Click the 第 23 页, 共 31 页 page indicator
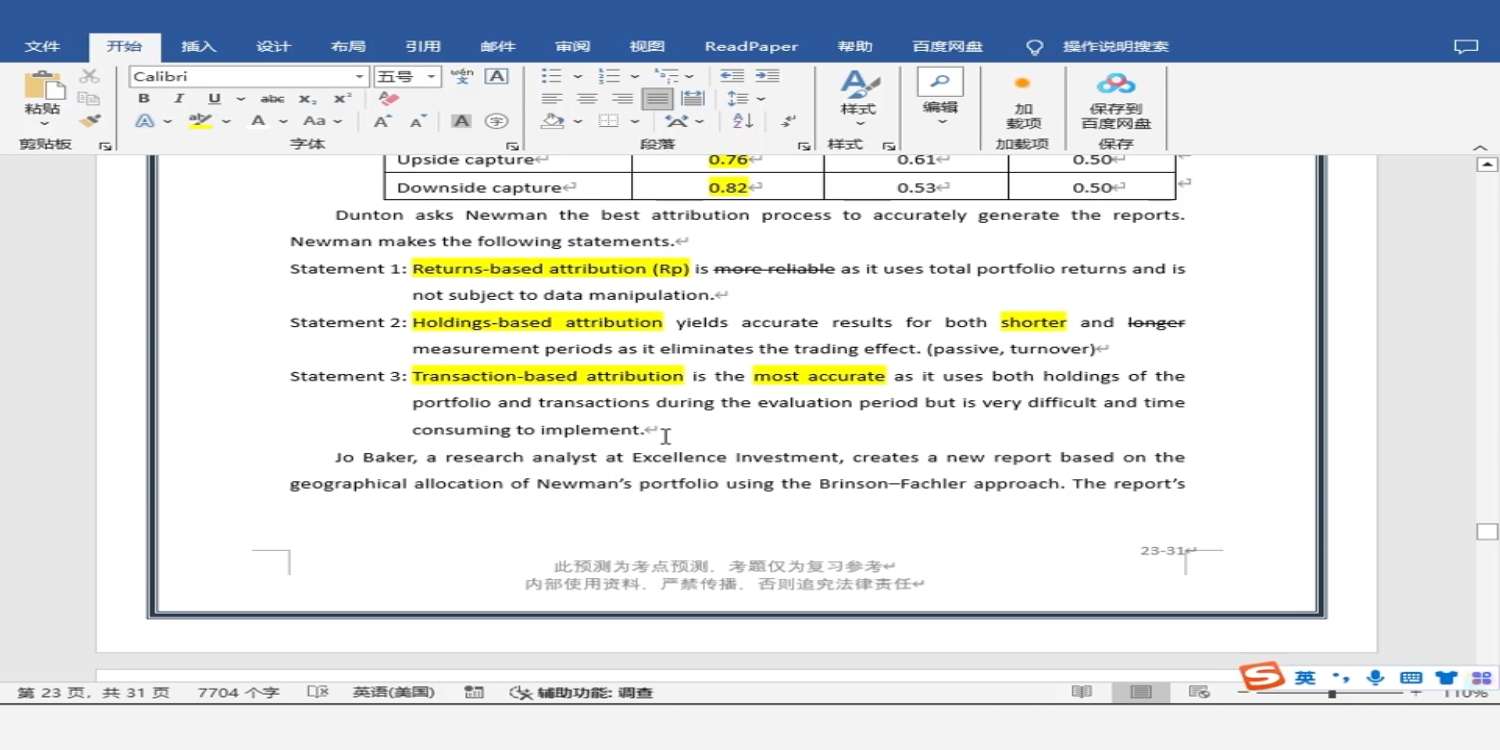 click(94, 692)
